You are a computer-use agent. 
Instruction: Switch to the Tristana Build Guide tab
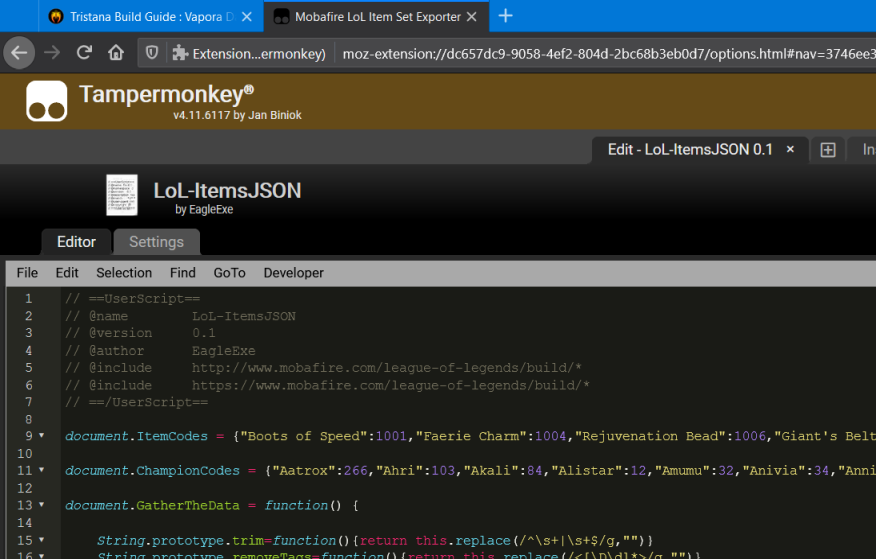pos(151,17)
